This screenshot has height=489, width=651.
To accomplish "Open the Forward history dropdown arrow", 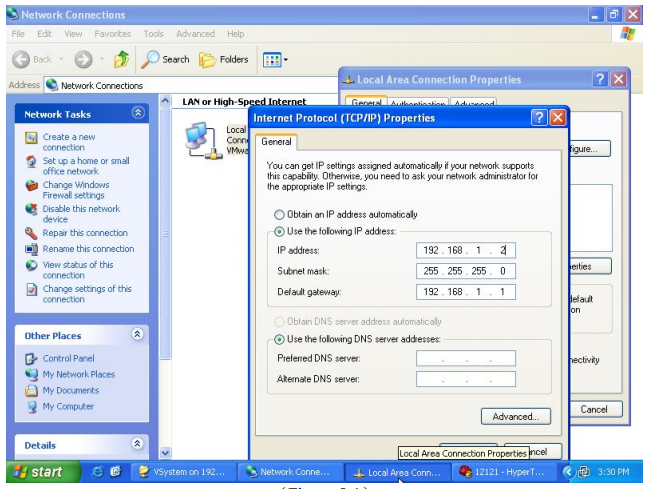I will pyautogui.click(x=102, y=59).
